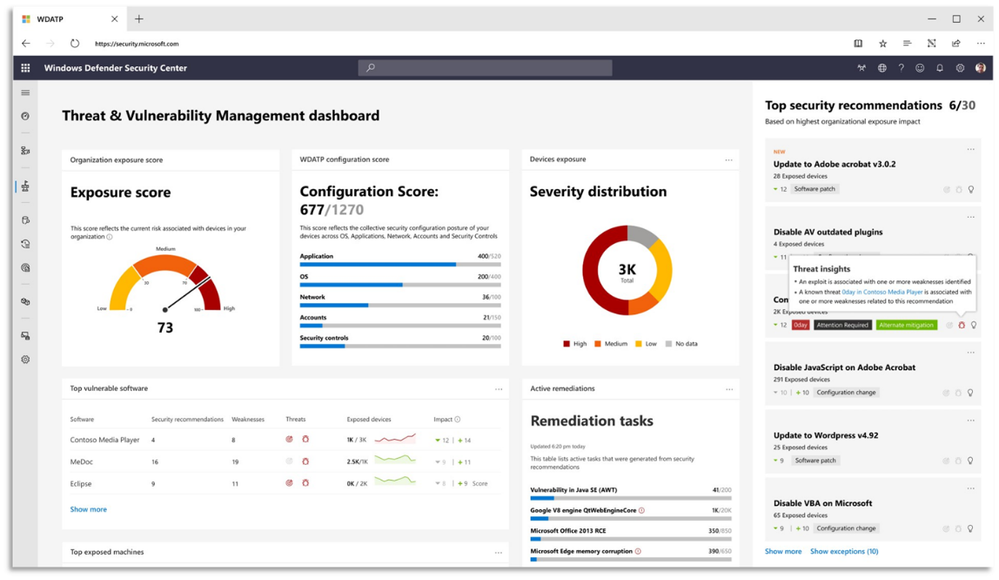Open header settings gear icon
Viewport: 999px width, 580px height.
(x=960, y=68)
